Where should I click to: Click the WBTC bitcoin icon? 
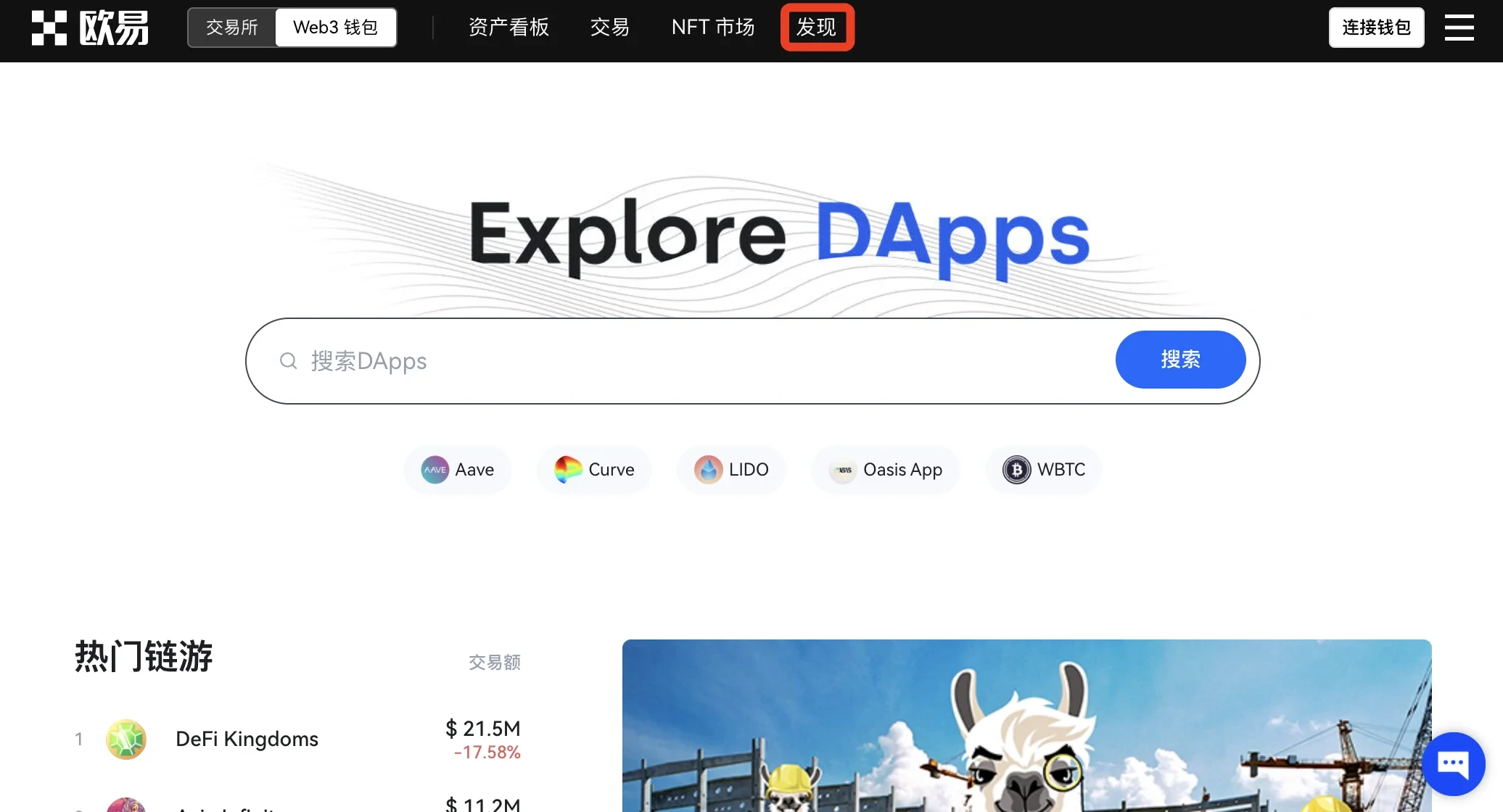pyautogui.click(x=1016, y=470)
